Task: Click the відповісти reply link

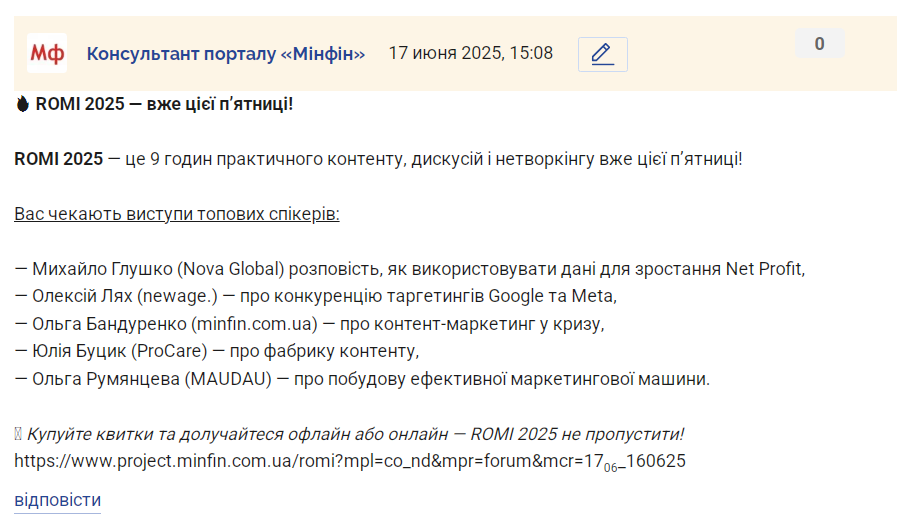Action: pos(58,500)
